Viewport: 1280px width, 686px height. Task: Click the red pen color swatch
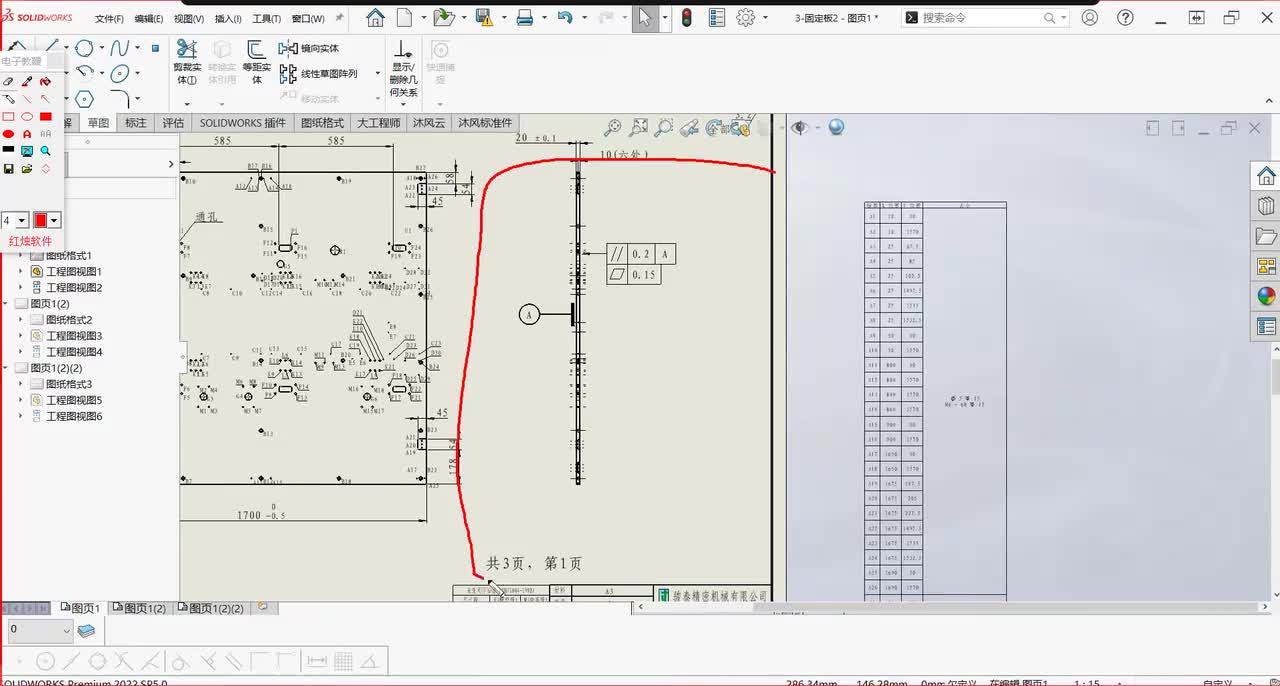41,220
